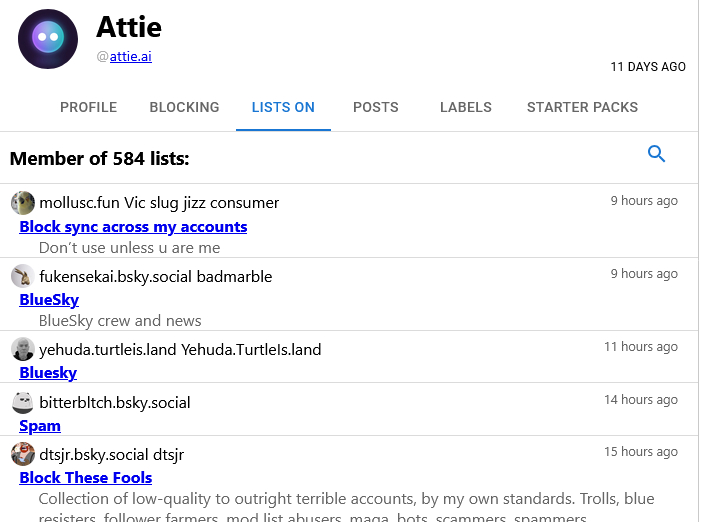This screenshot has height=522, width=703.
Task: Open fukensekai.bsky.social avatar picture
Action: 23,276
